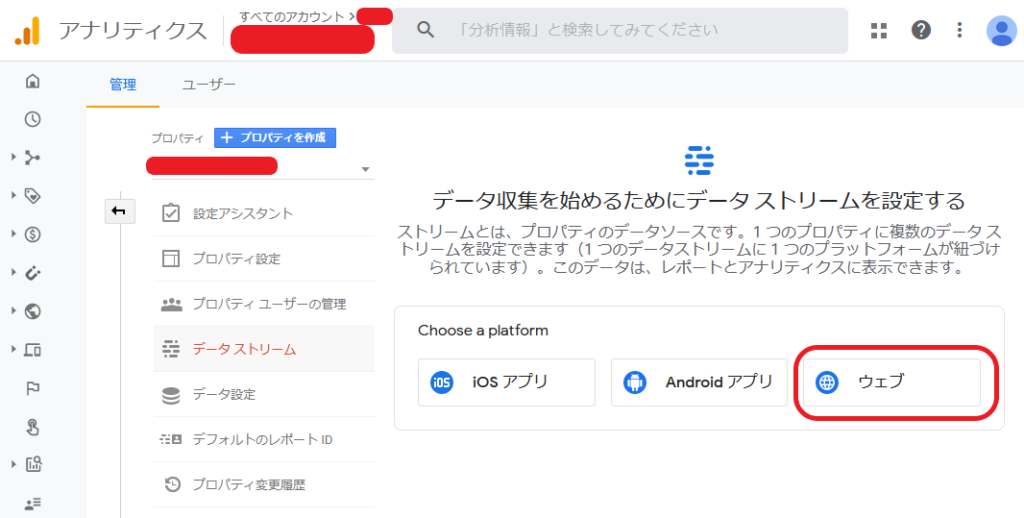
Task: Click プロパティを作成 button
Action: (275, 138)
